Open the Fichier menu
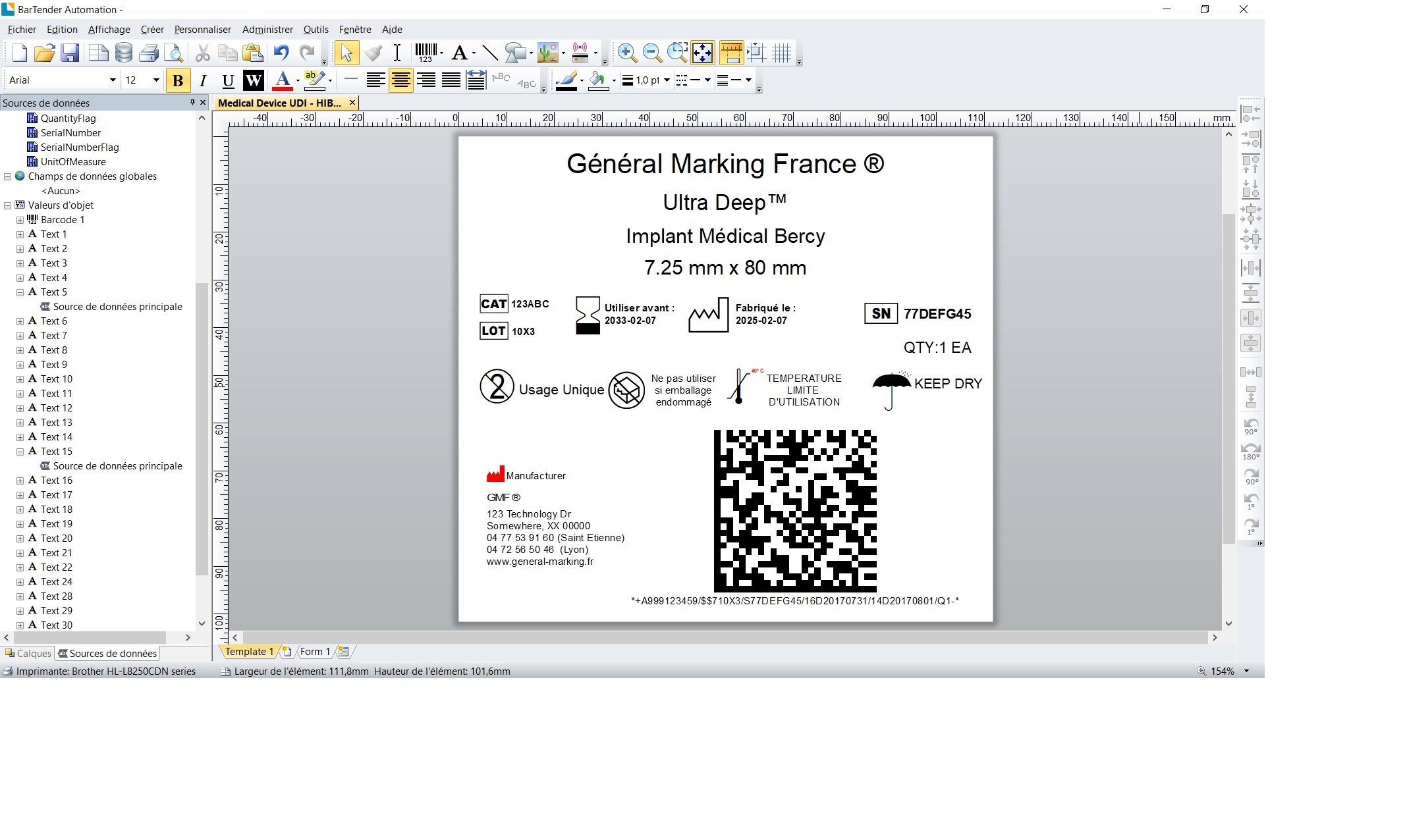Screen dimensions: 1405x840 [x=22, y=30]
